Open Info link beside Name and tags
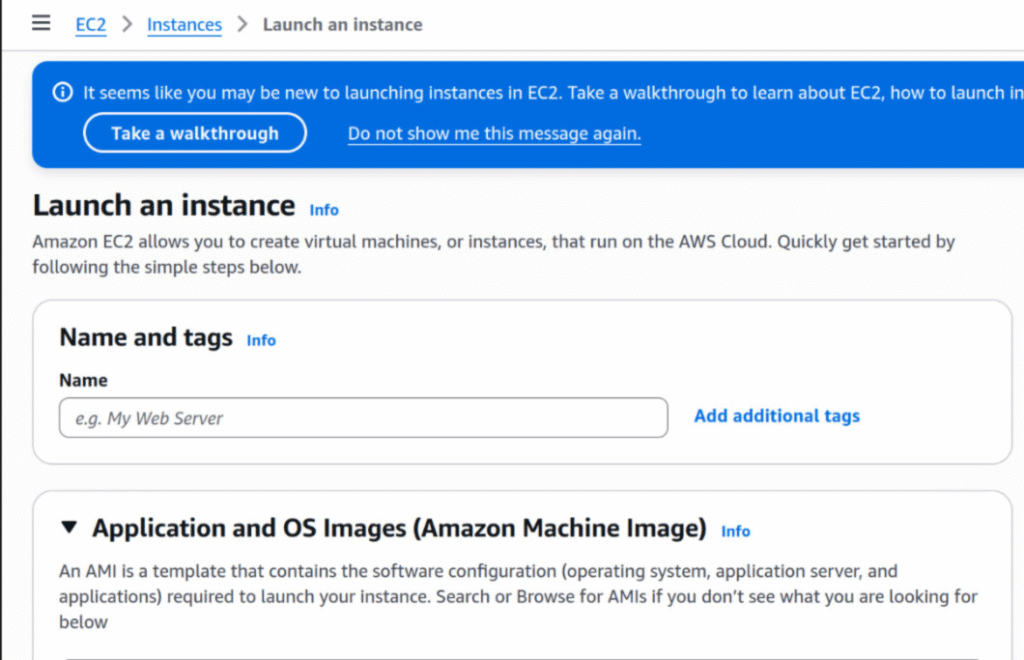The image size is (1024, 660). 261,340
